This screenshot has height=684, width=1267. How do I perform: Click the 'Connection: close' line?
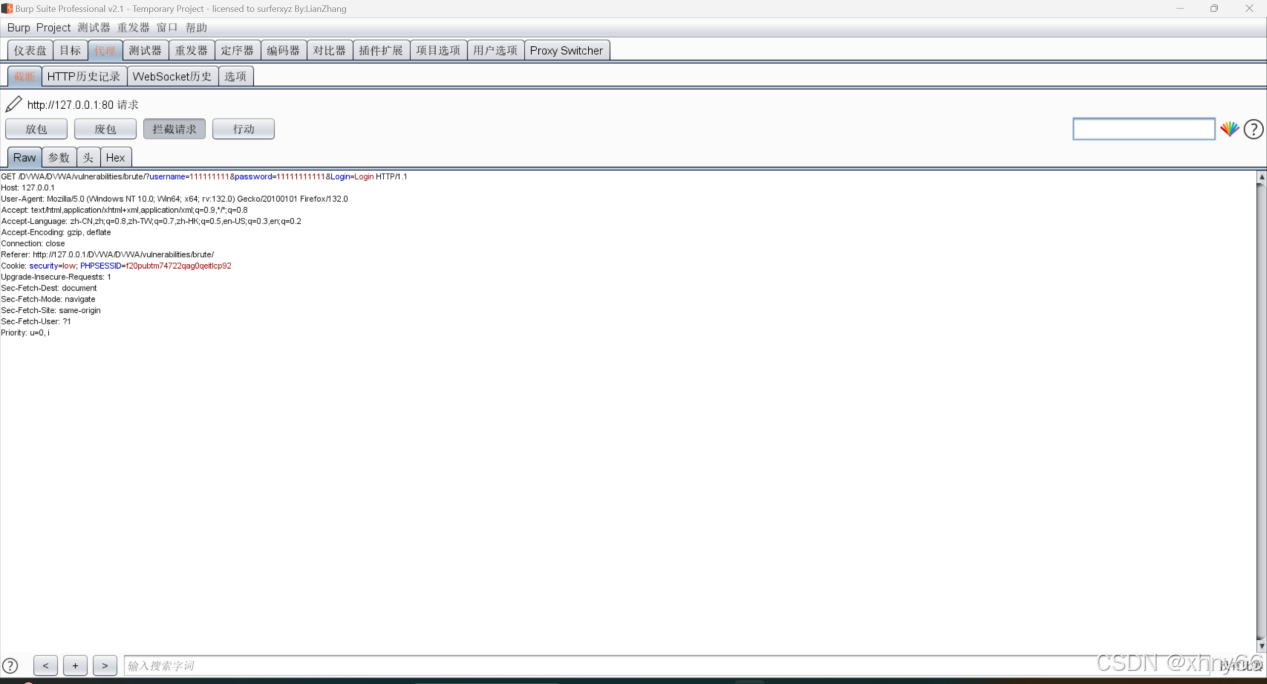pos(33,244)
